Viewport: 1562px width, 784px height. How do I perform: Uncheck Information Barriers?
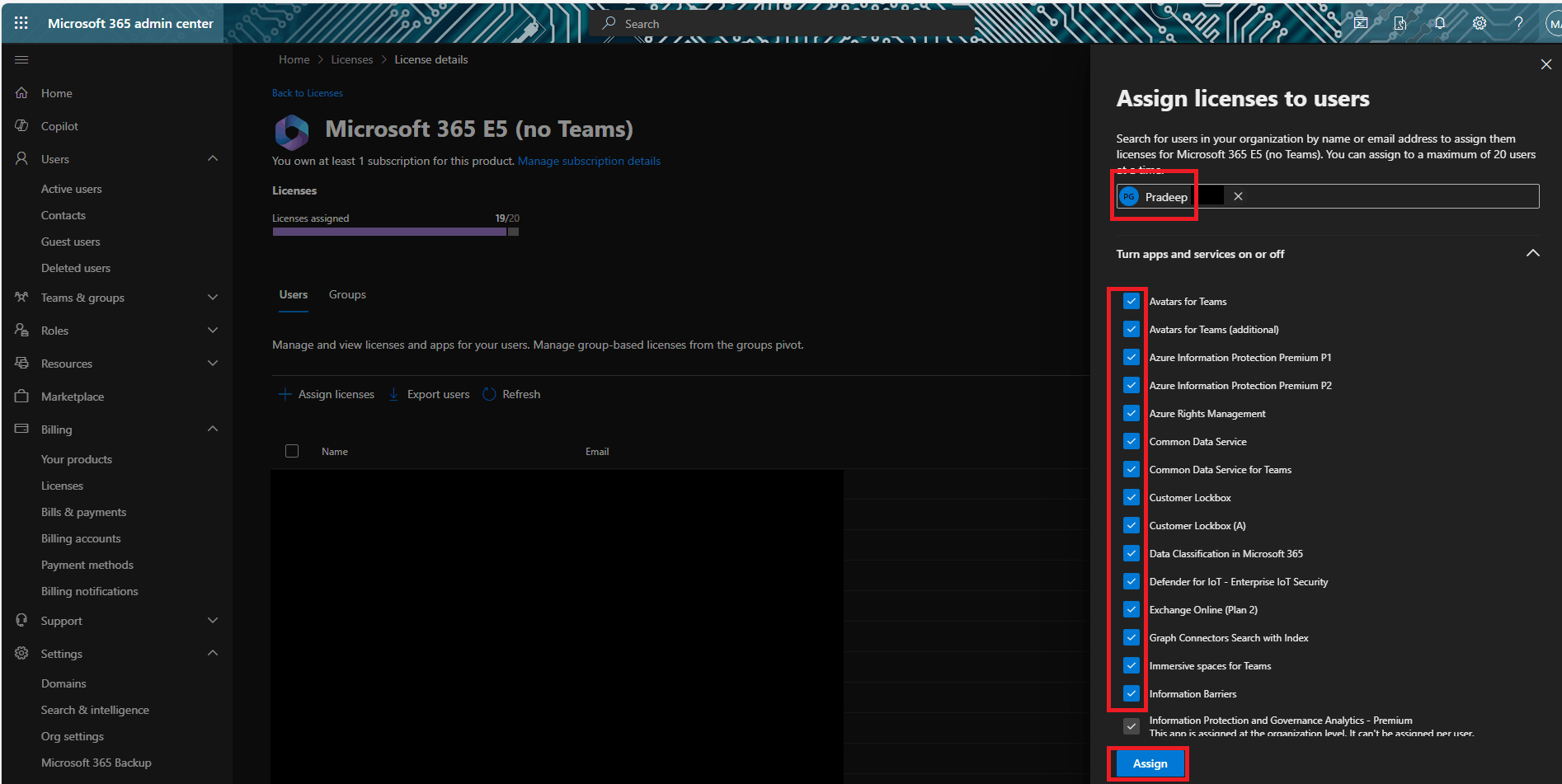[1131, 693]
